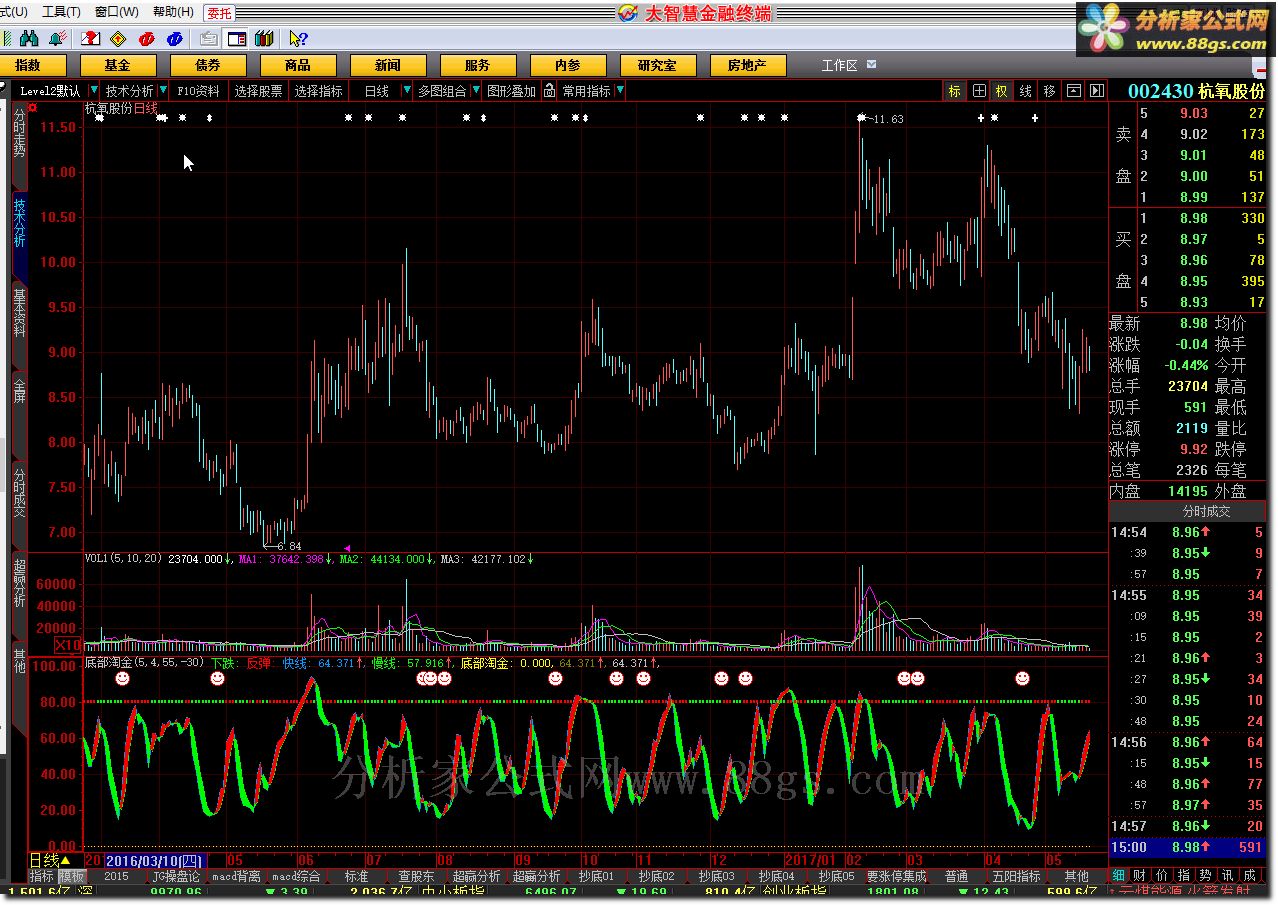Open the alarm bell alert icon
The image size is (1278, 905).
(58, 39)
